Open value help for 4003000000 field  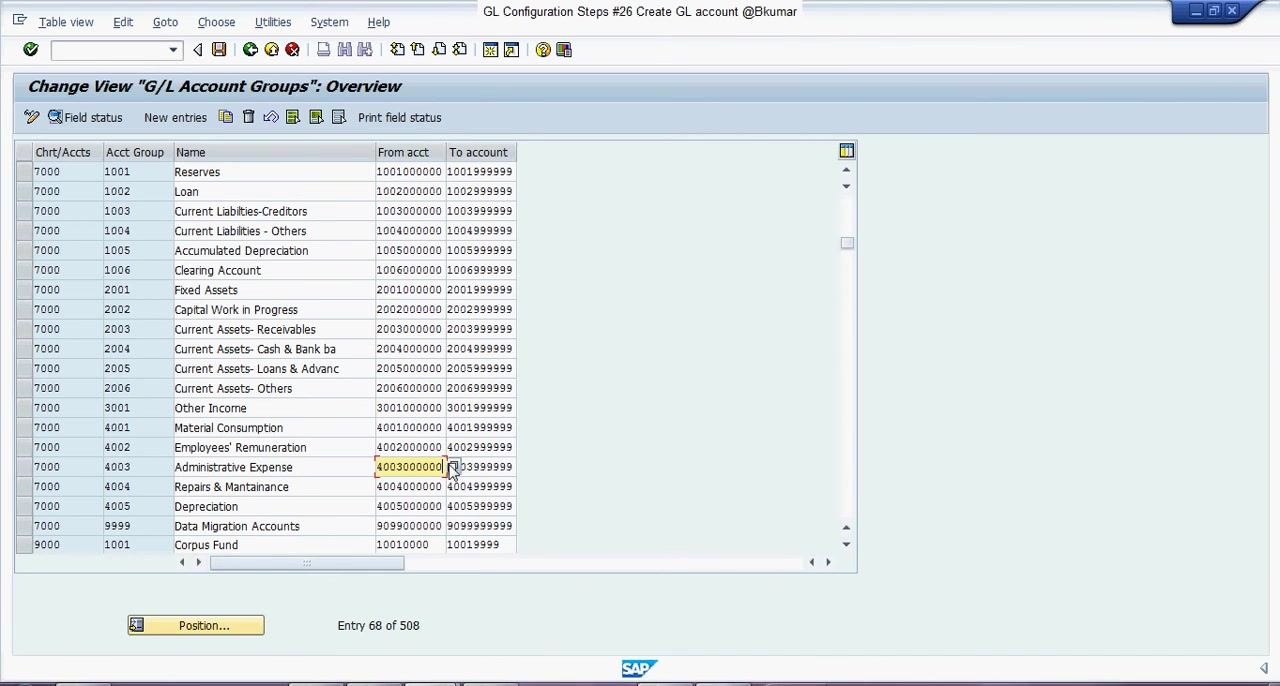point(452,467)
